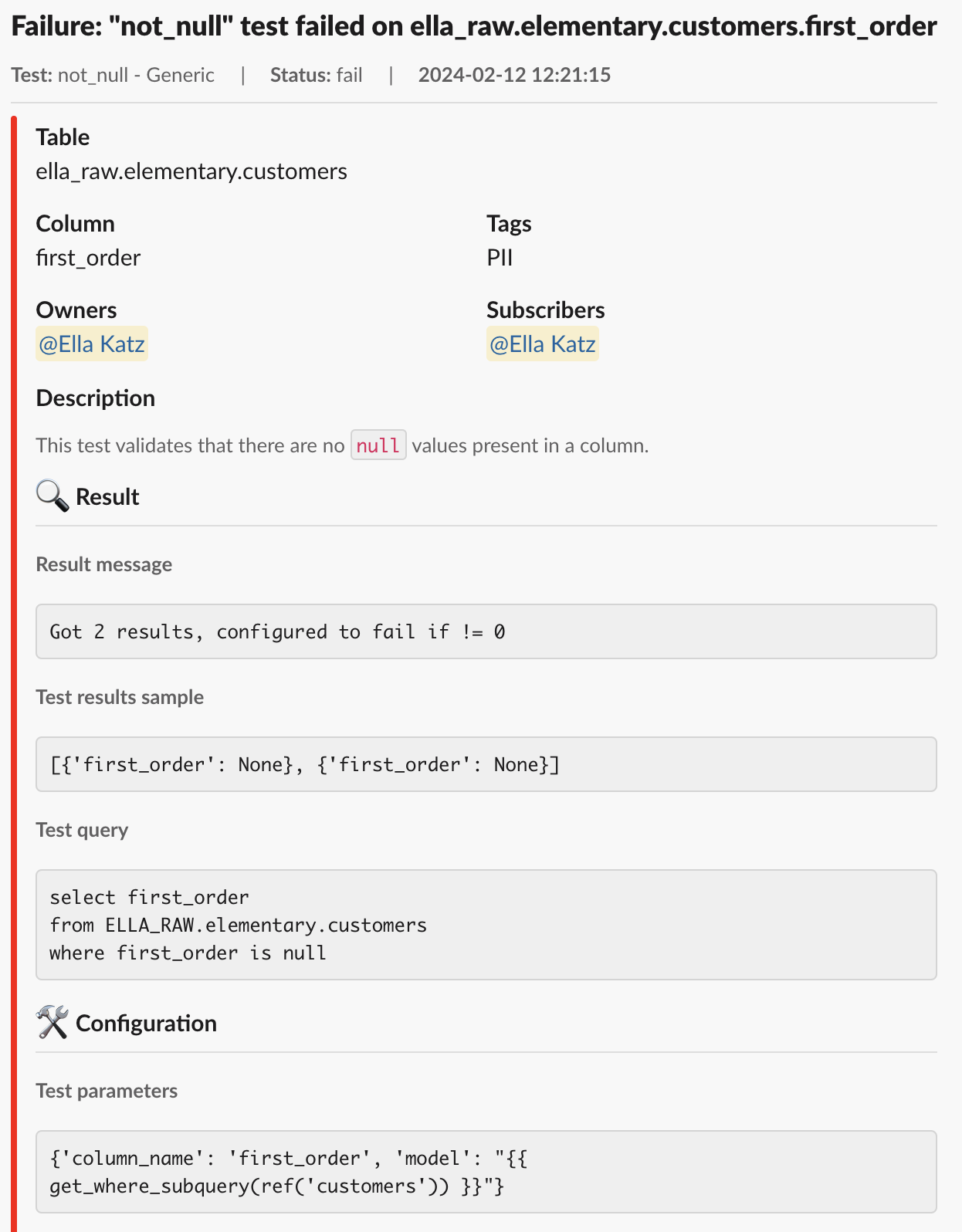Click the hammer and wrench Configuration icon
The height and width of the screenshot is (1232, 962).
click(53, 1023)
